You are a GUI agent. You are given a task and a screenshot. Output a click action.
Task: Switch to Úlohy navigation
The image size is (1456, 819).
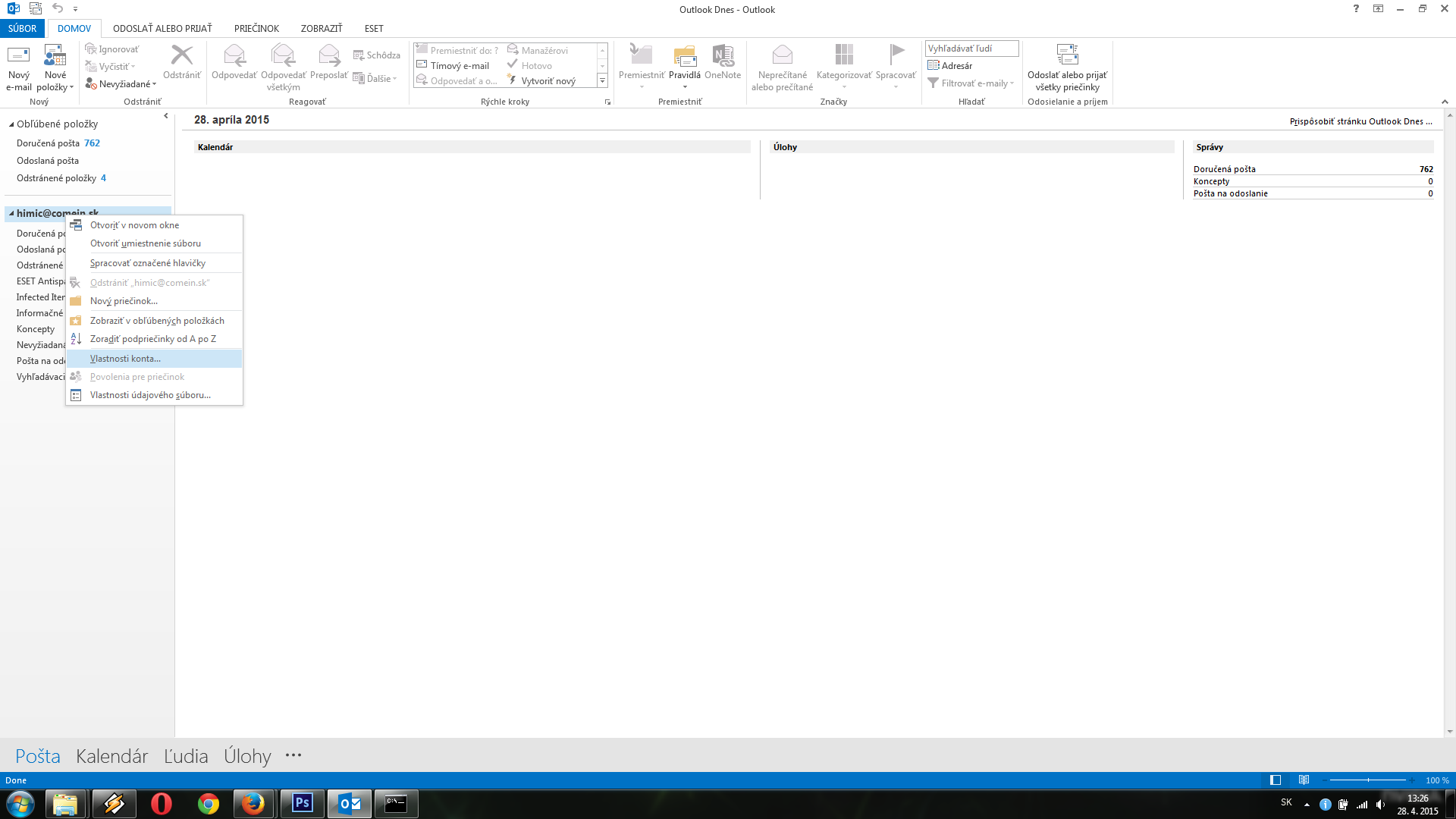[x=247, y=756]
